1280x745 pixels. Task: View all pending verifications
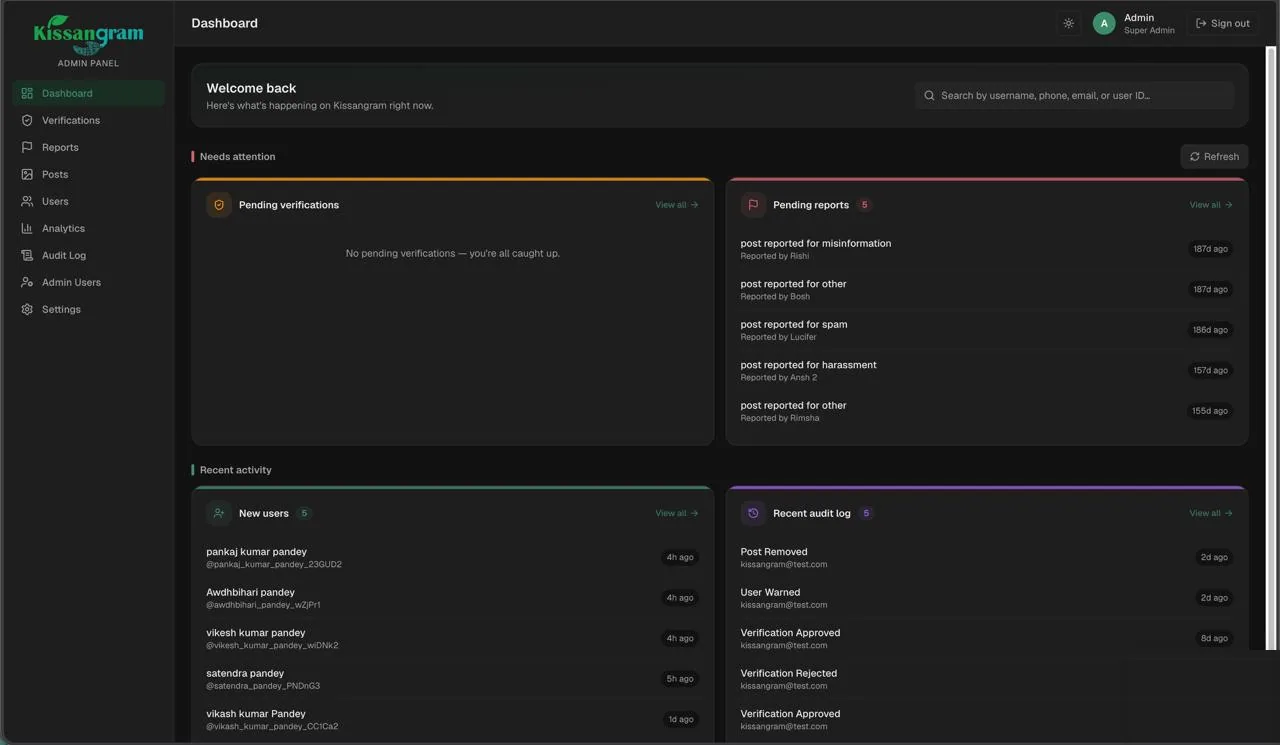tap(677, 205)
